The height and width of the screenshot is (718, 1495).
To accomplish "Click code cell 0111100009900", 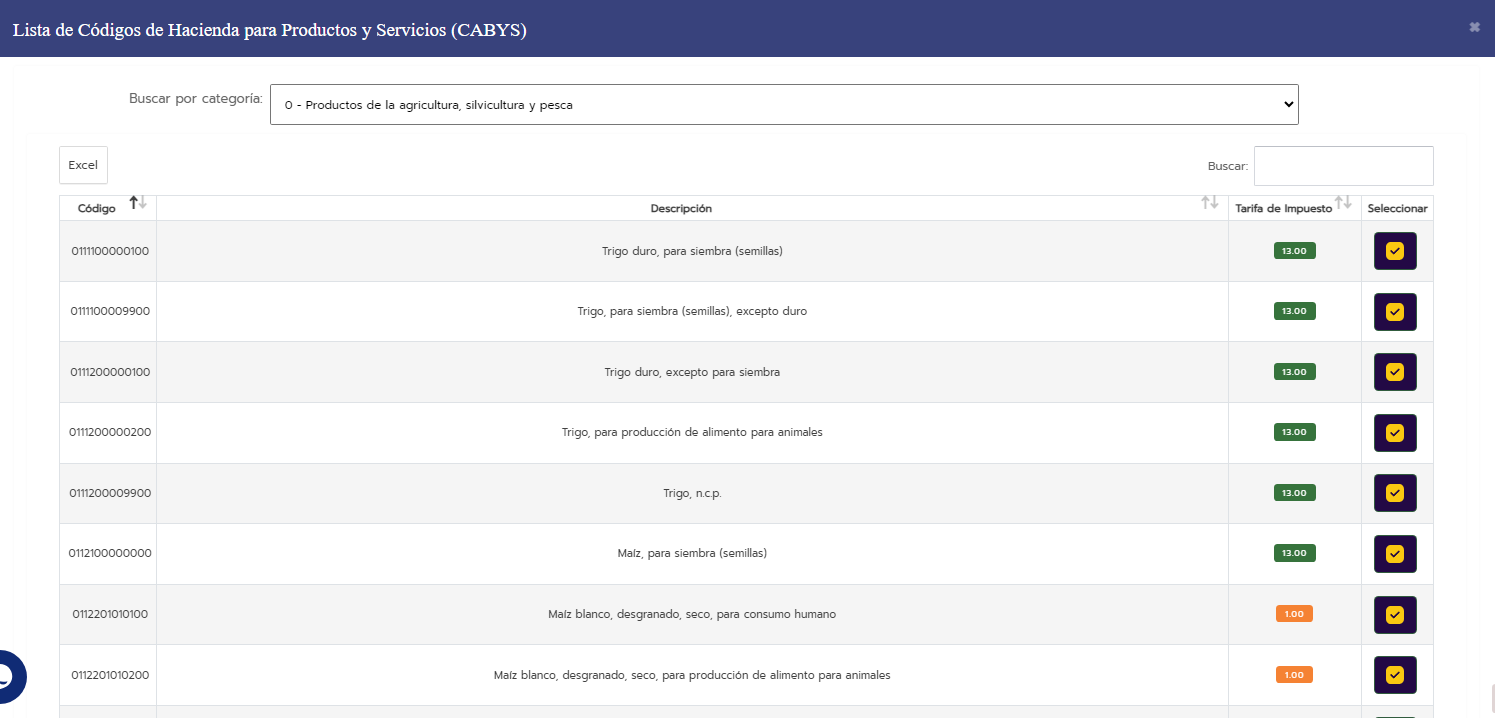I will [110, 311].
